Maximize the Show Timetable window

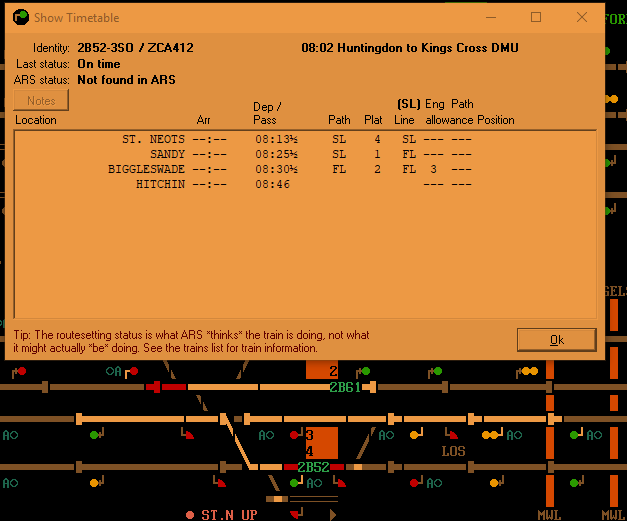click(x=536, y=17)
